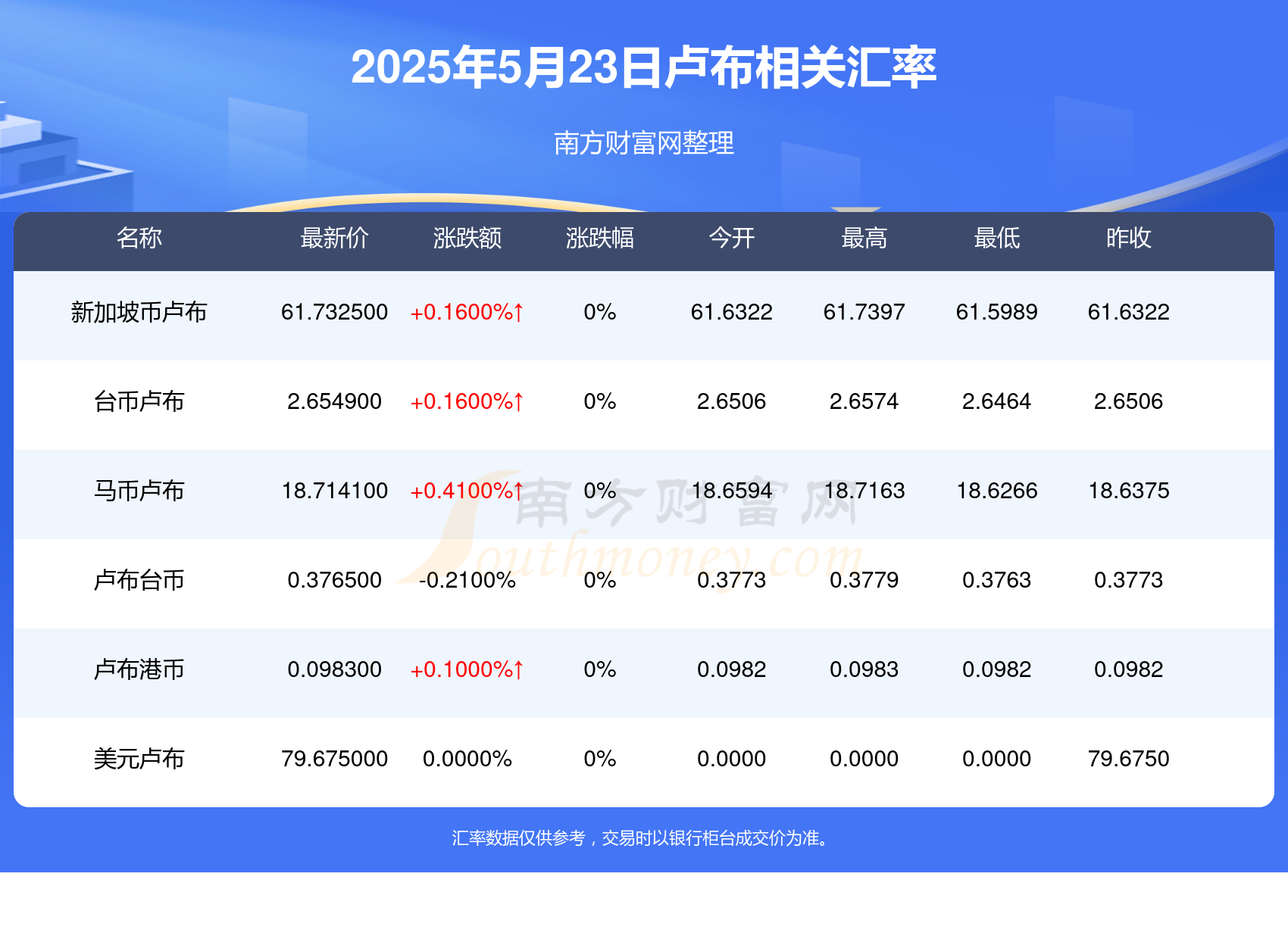Click the title 2025年5月23日卢布相关汇率
This screenshot has height=939, width=1288.
[x=644, y=67]
